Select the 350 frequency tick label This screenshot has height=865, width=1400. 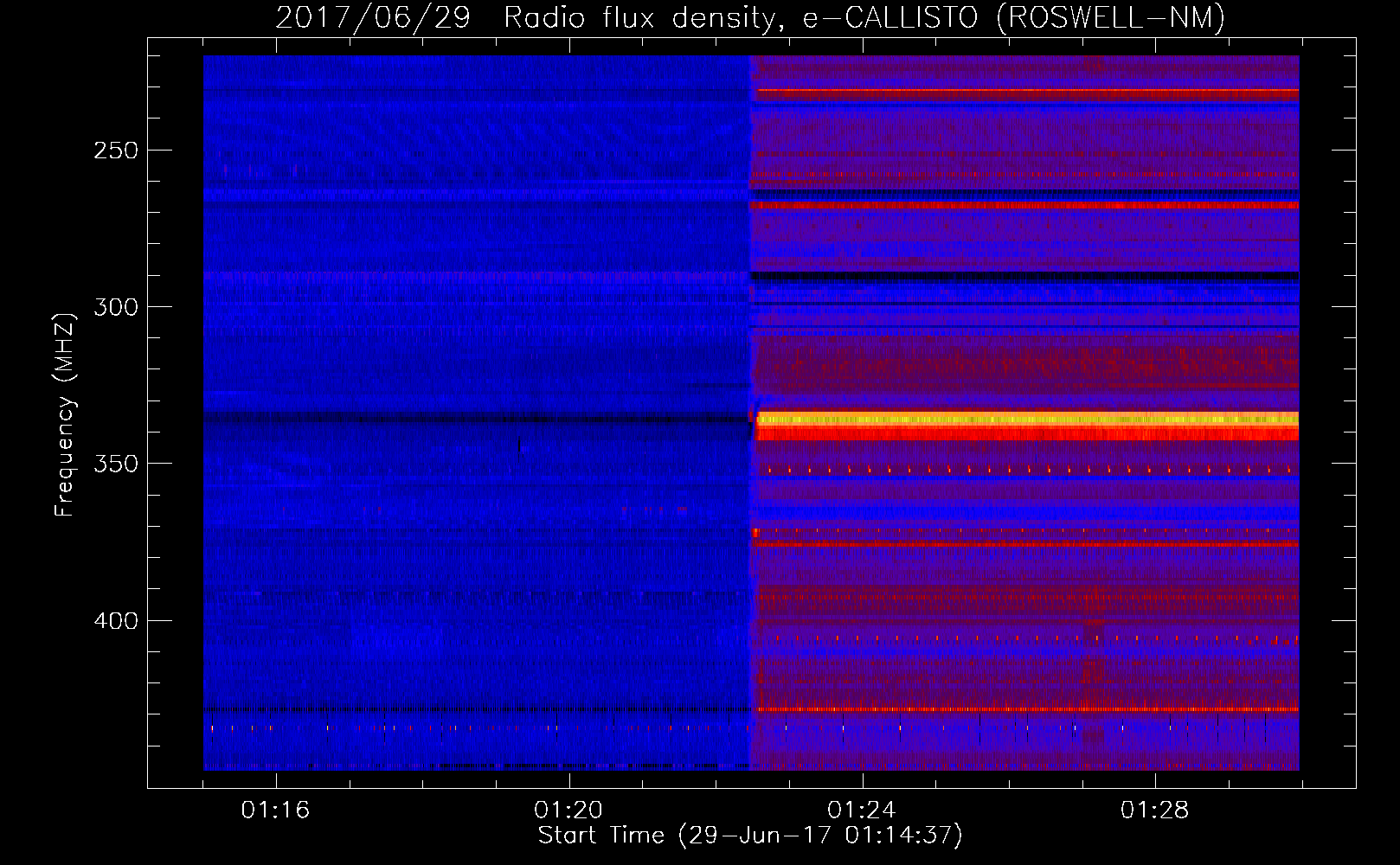coord(116,464)
